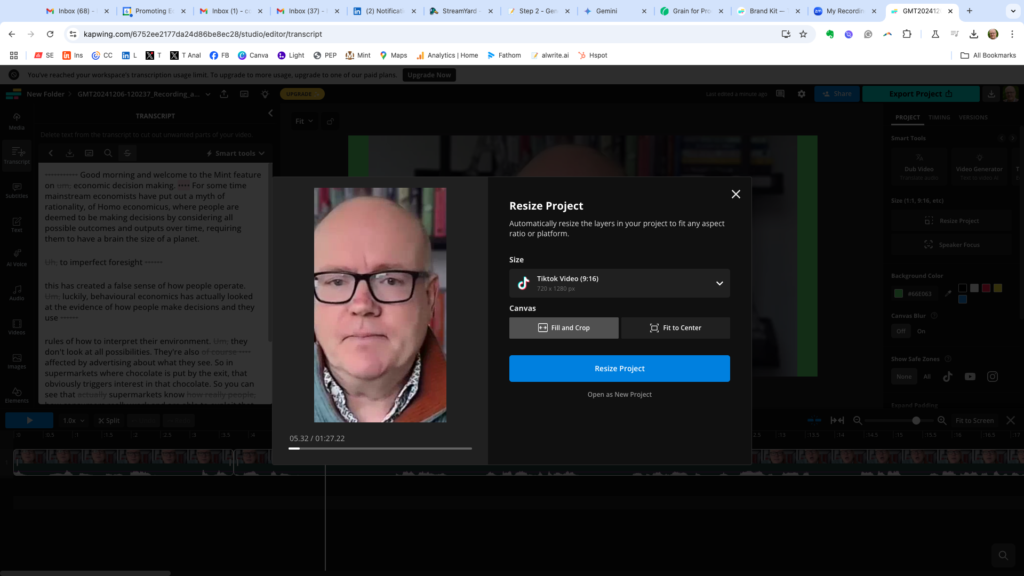Open the Subtitles sidebar panel
The height and width of the screenshot is (576, 1024).
pyautogui.click(x=16, y=188)
